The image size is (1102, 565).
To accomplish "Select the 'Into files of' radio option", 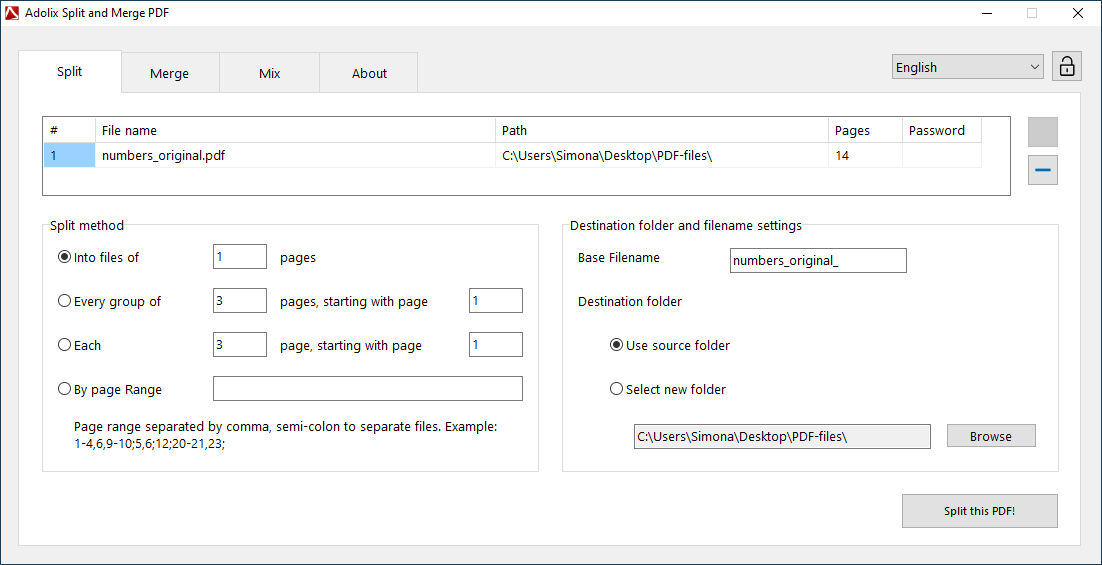I will pyautogui.click(x=65, y=257).
